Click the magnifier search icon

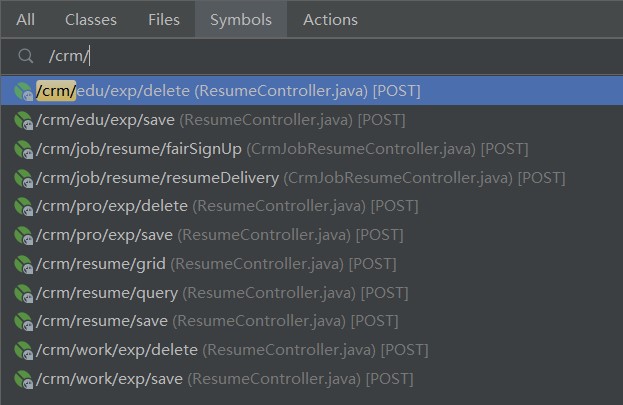tap(25, 56)
